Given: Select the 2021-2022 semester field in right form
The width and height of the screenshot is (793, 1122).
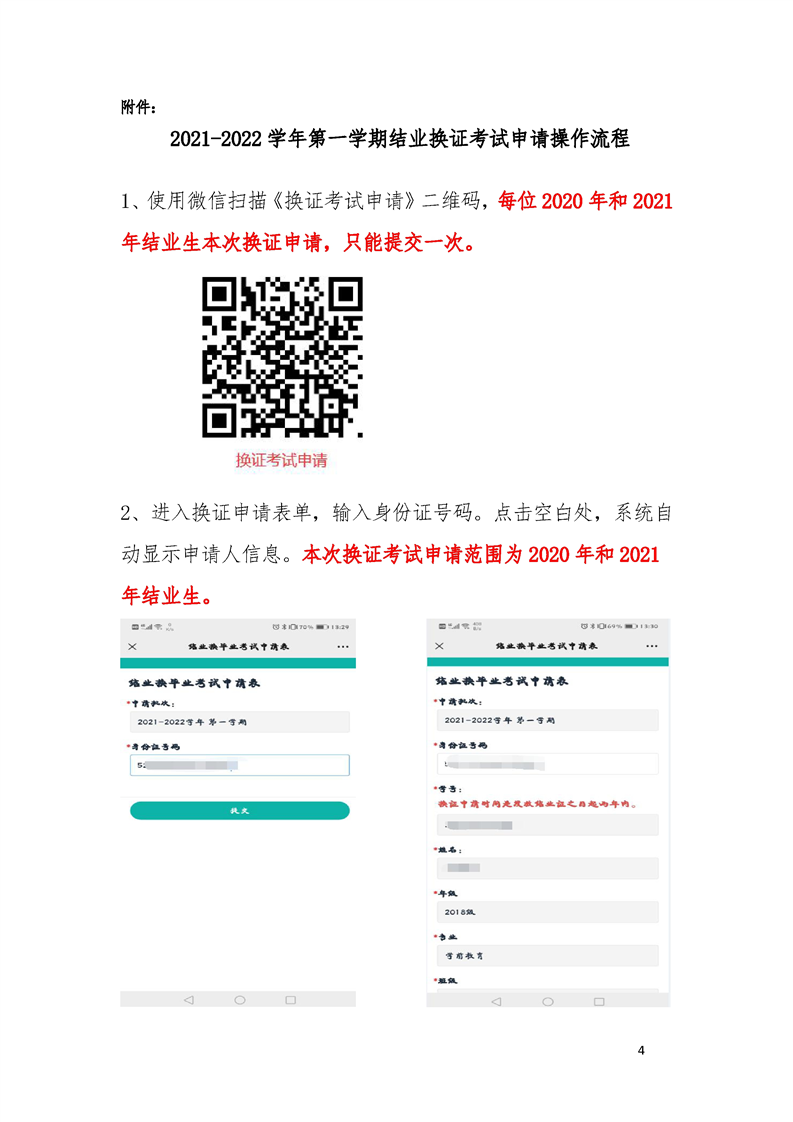Looking at the screenshot, I should [548, 720].
